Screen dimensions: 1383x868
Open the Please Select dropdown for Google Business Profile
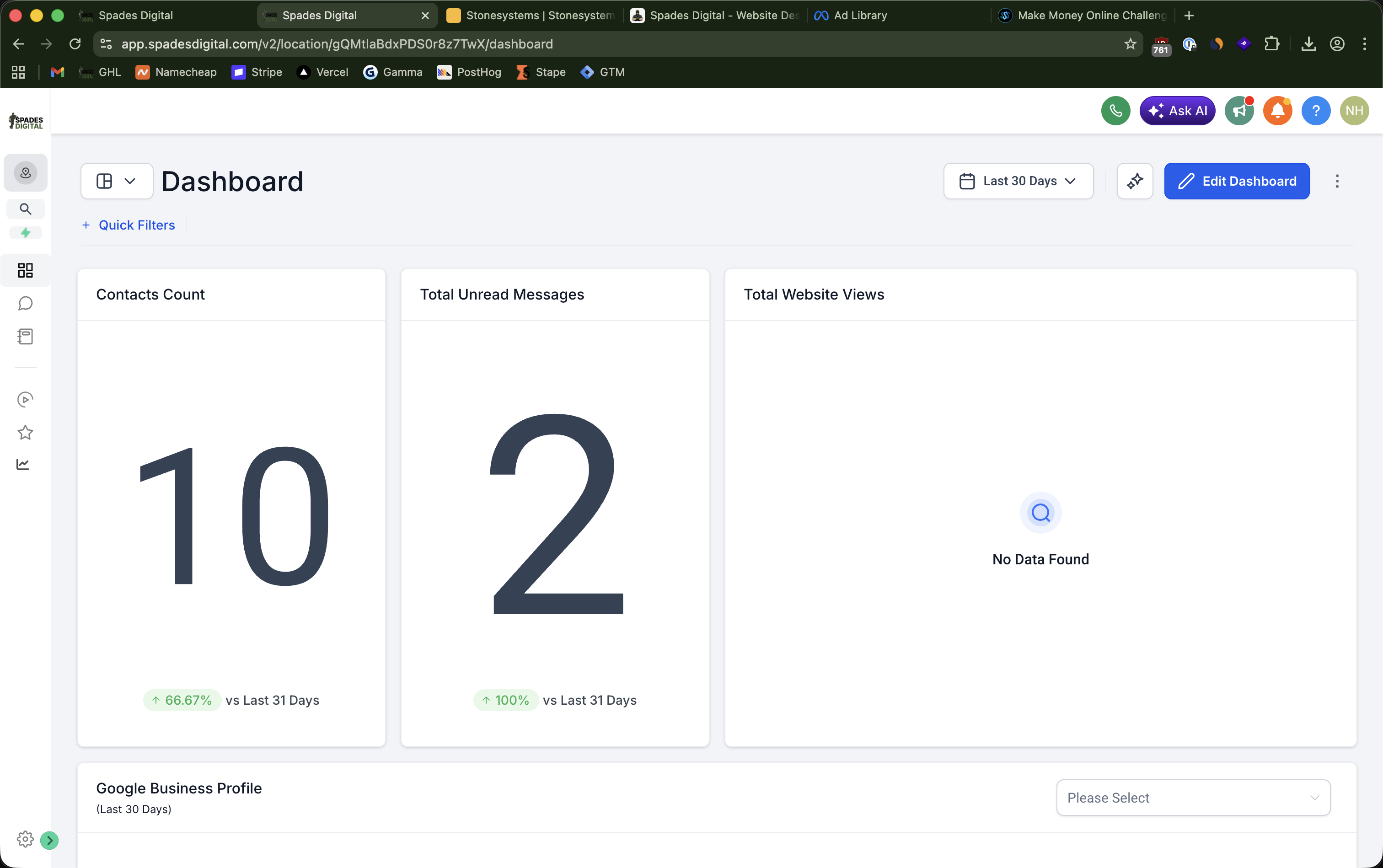[x=1193, y=798]
